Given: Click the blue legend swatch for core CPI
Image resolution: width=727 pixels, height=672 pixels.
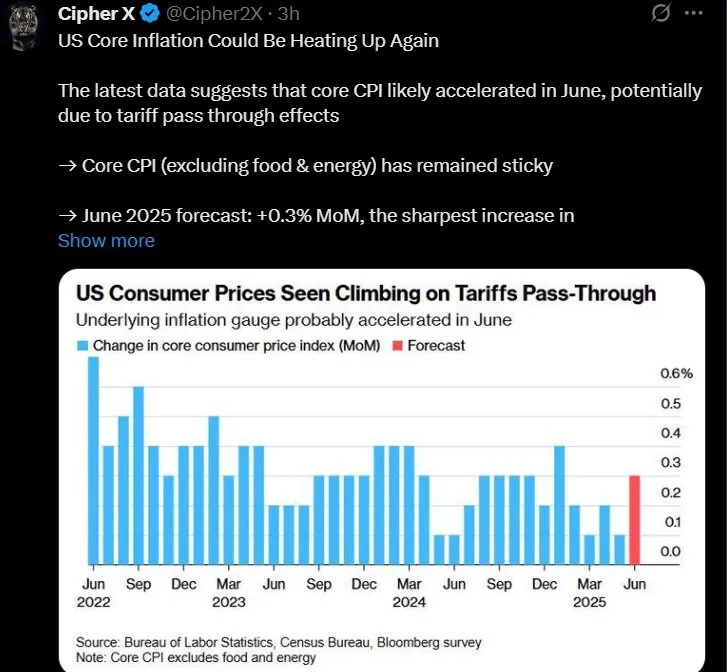Looking at the screenshot, I should tap(83, 346).
